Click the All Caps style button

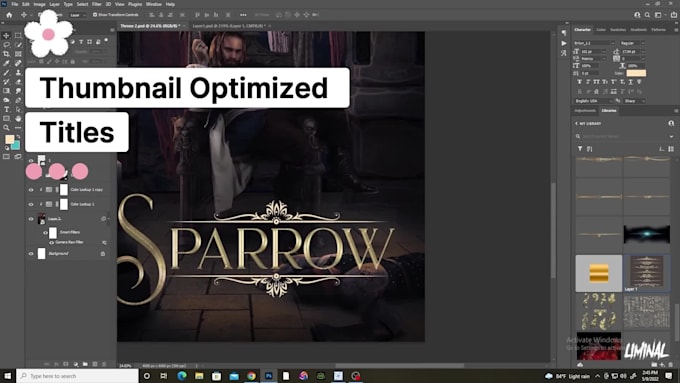coord(597,82)
